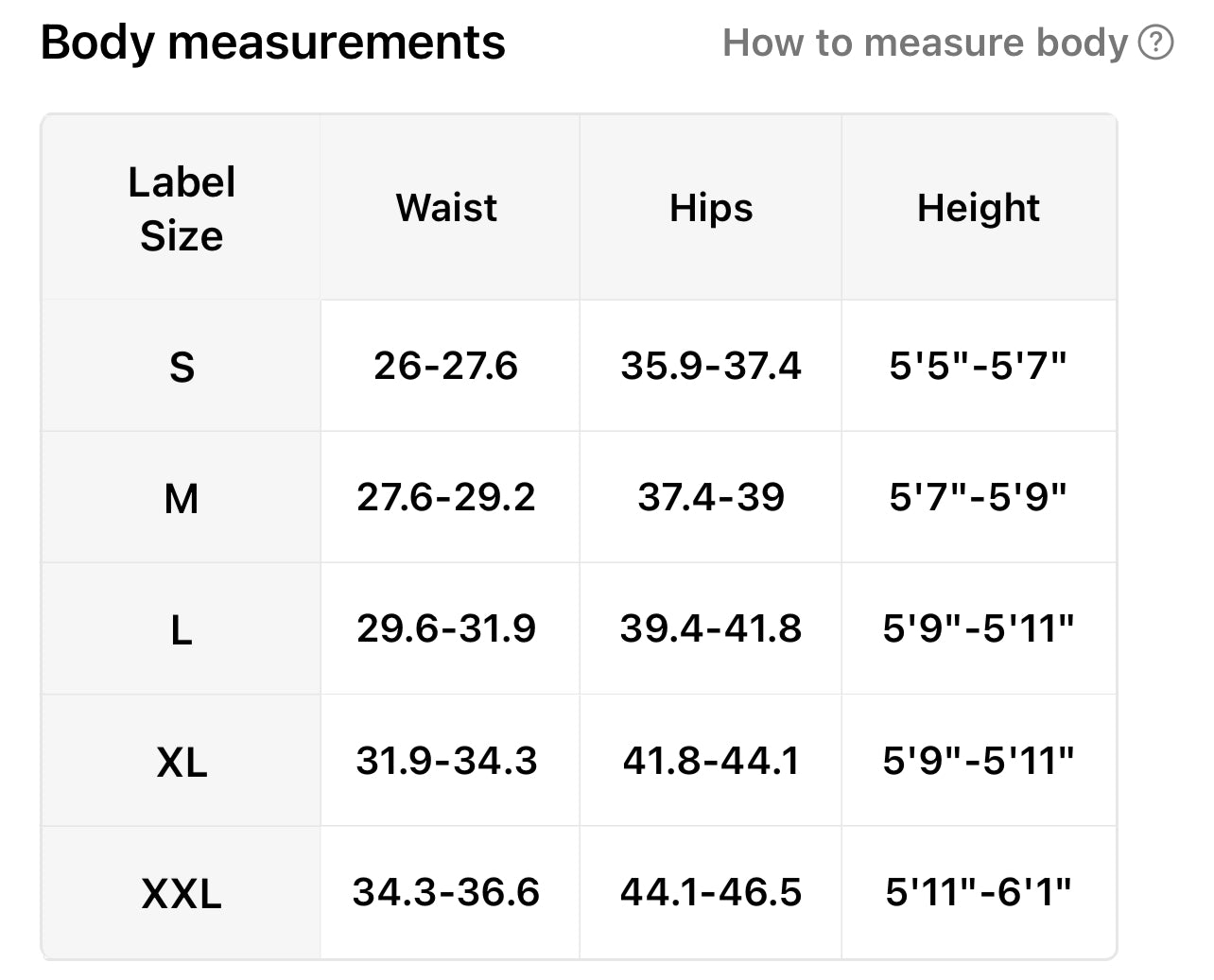Screen dimensions: 1214x980
Task: Select the XL size row label
Action: 182,762
